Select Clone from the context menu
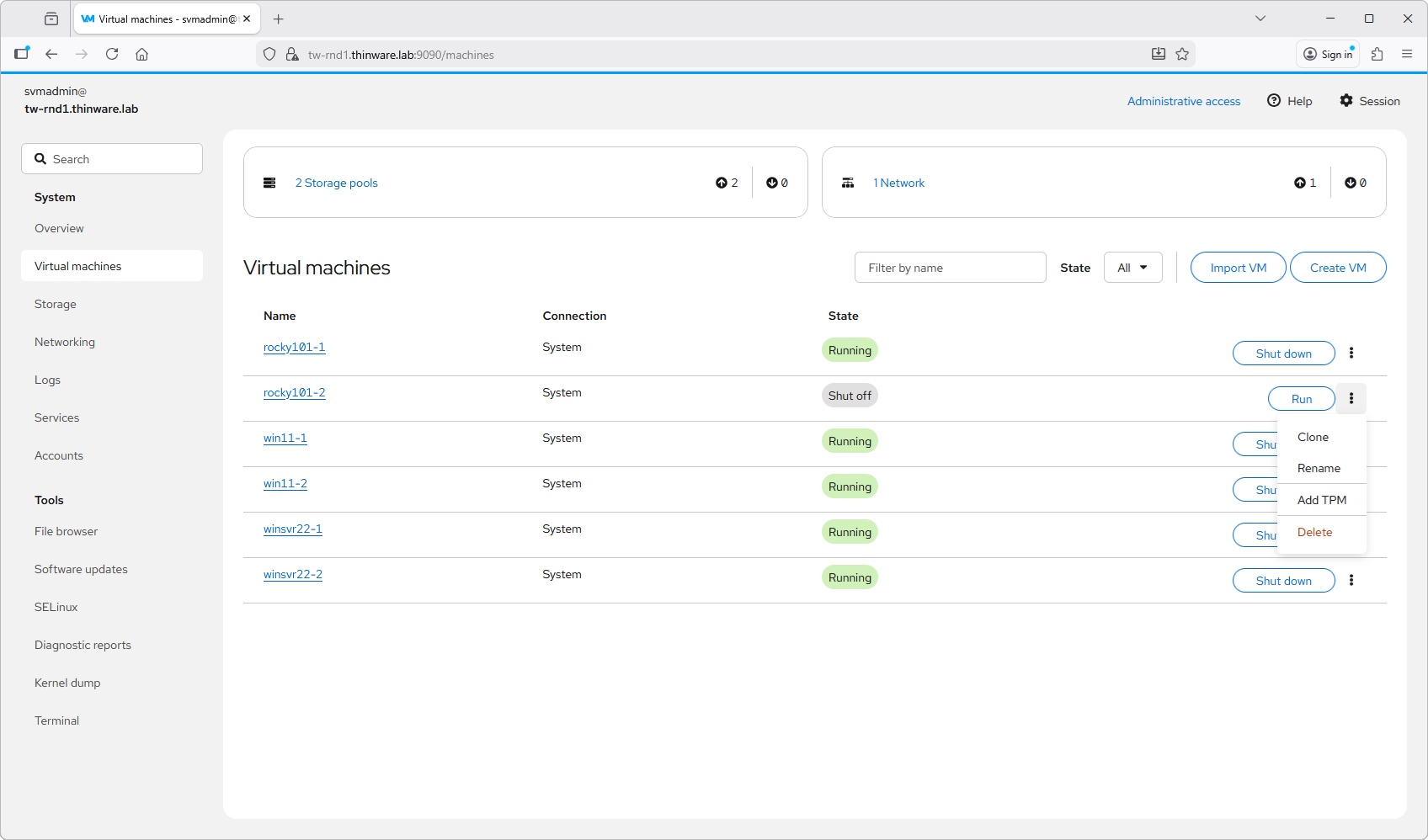 [1313, 438]
